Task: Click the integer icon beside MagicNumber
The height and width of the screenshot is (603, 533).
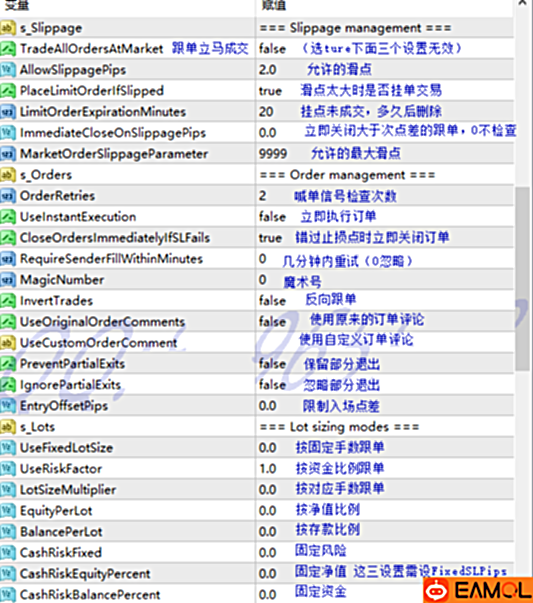Action: click(x=8, y=280)
